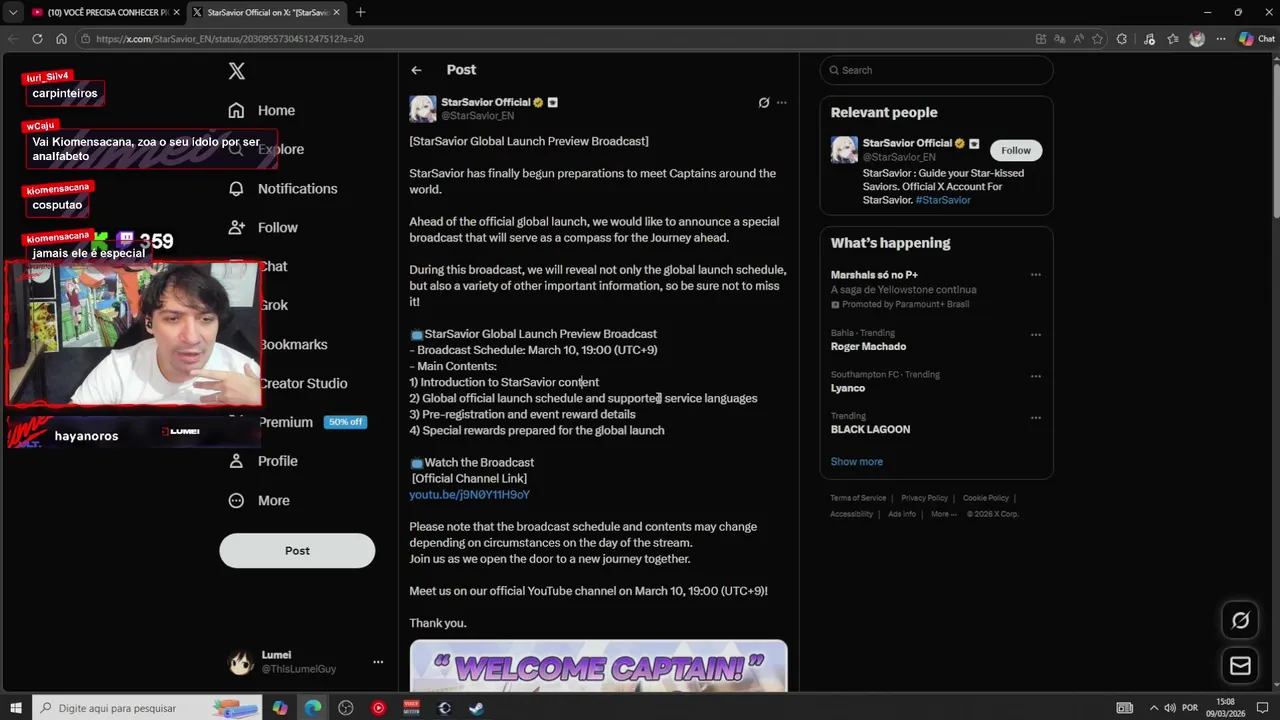This screenshot has width=1280, height=720.
Task: Open the Welcome Captain image
Action: (x=598, y=666)
